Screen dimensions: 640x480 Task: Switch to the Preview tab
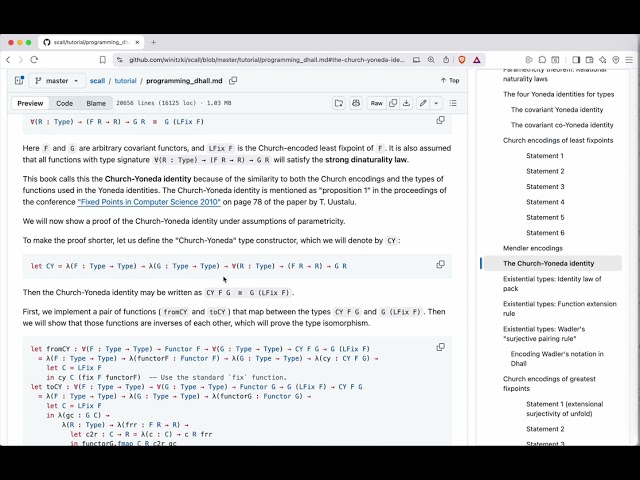tap(30, 103)
